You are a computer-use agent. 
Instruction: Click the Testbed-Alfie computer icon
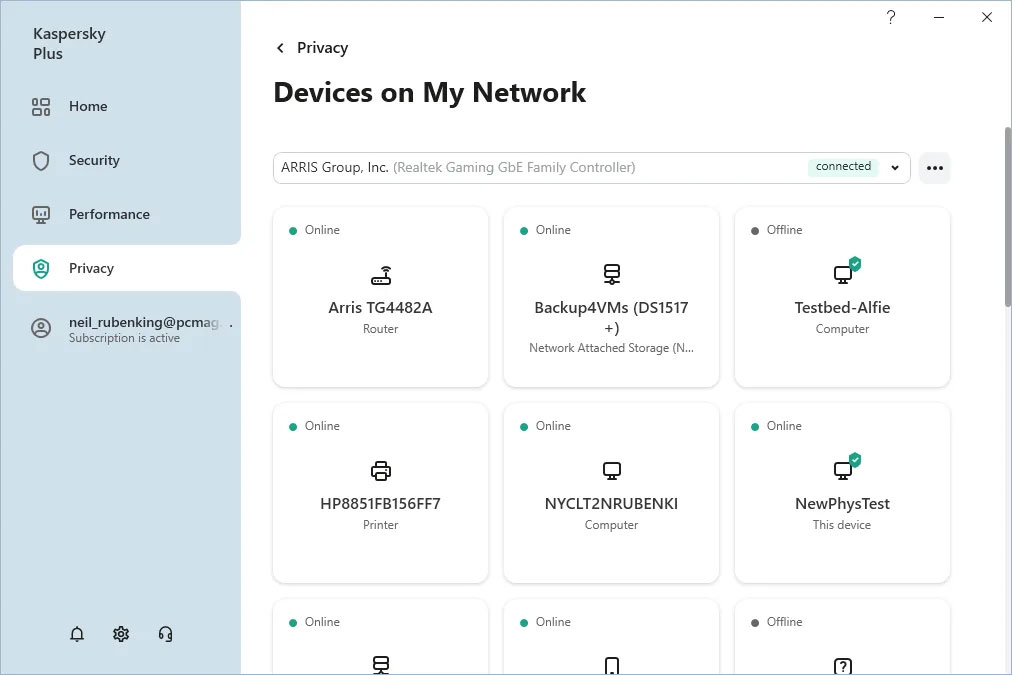[x=845, y=271]
